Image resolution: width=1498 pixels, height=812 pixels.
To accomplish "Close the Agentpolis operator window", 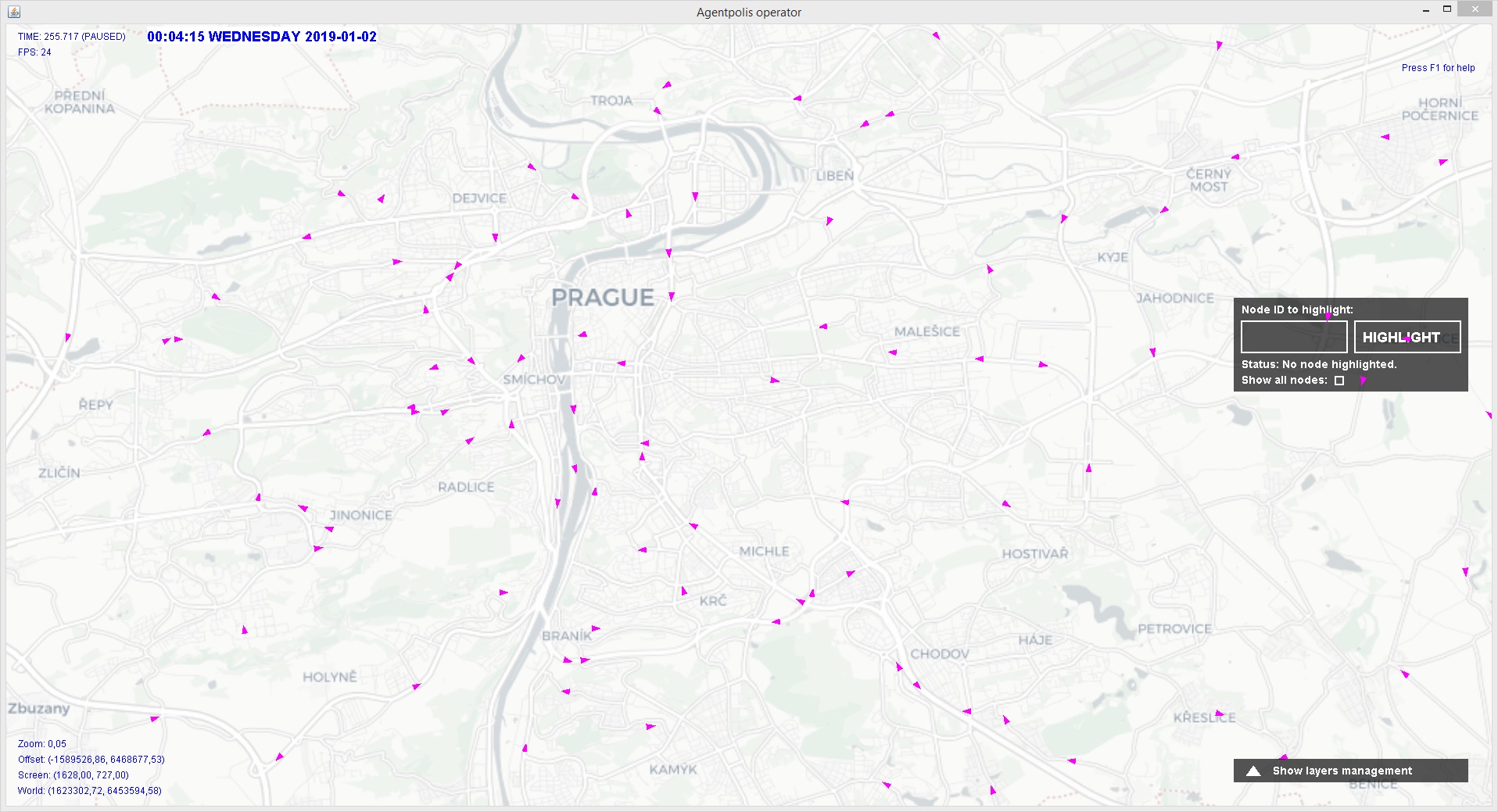I will pyautogui.click(x=1475, y=9).
